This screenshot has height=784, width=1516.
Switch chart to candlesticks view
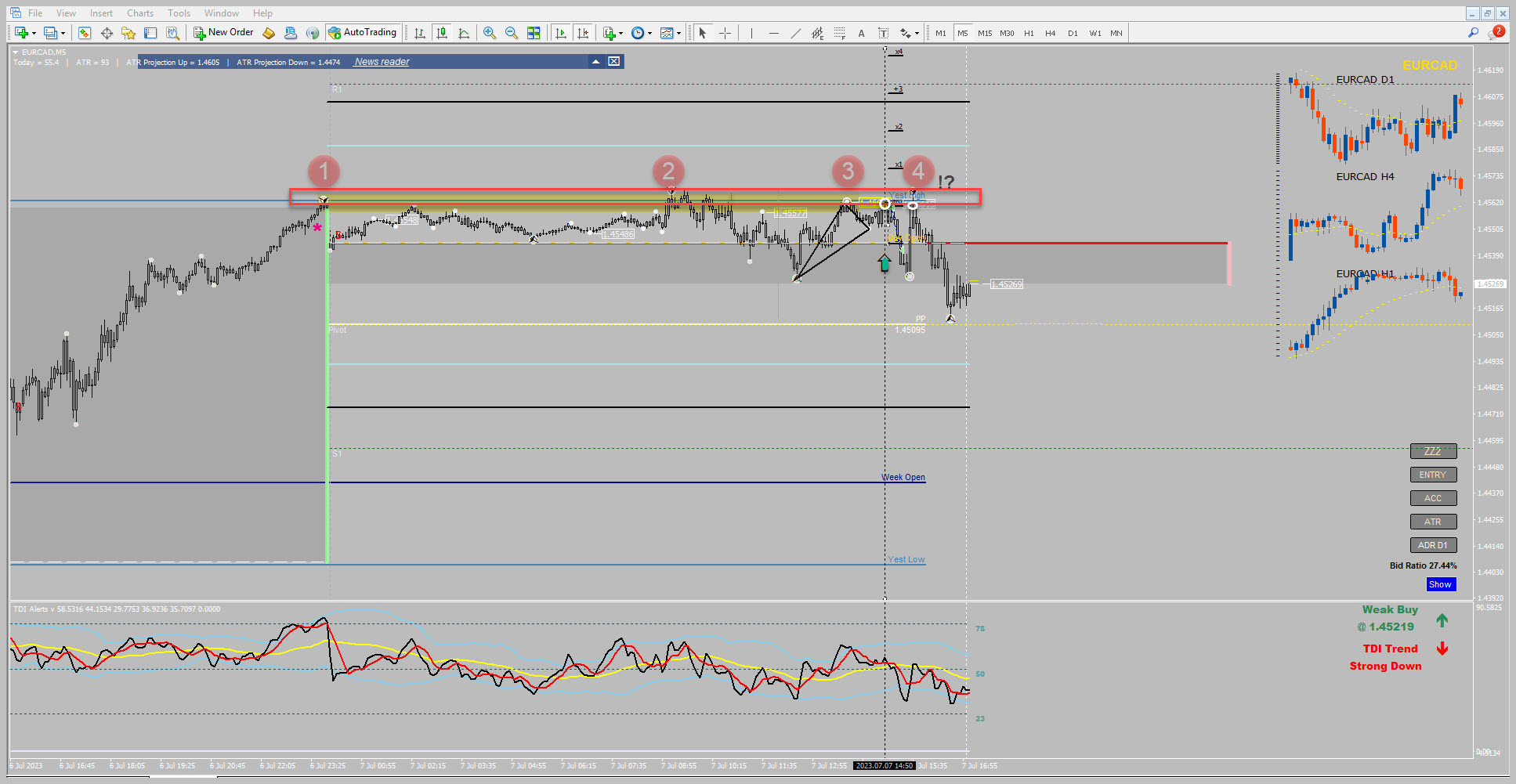point(442,33)
